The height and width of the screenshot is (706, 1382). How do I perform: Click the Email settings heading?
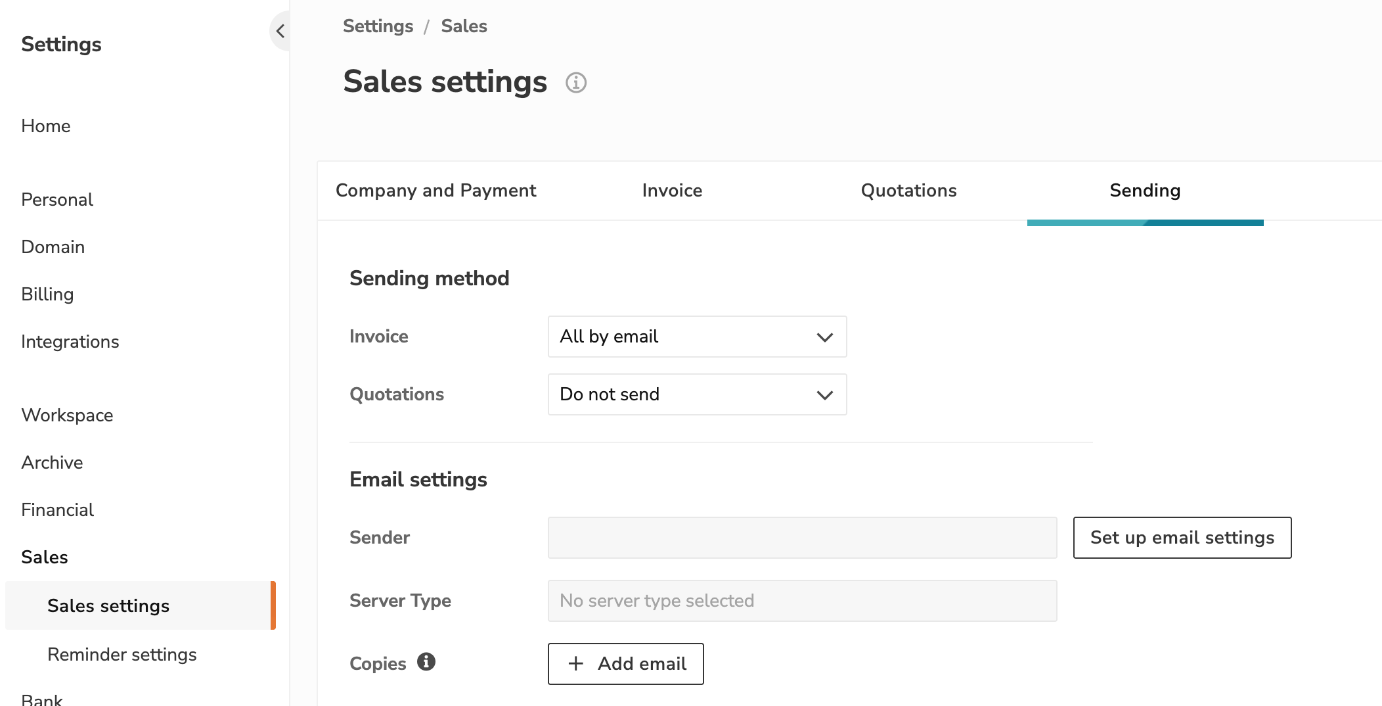tap(418, 480)
